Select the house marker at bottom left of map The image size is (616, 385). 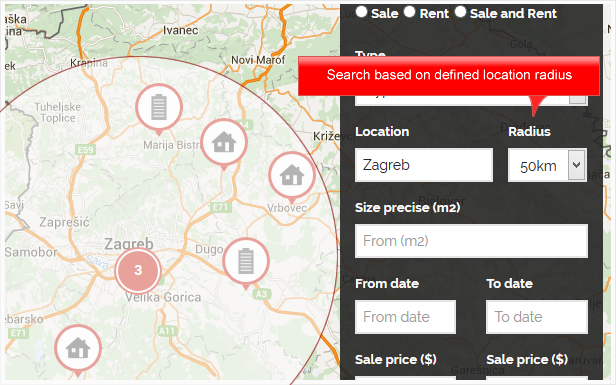coord(78,349)
